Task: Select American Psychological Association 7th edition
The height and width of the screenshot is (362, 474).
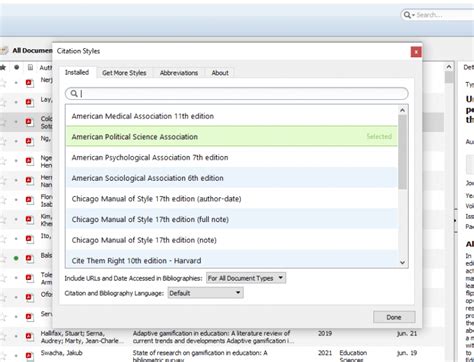Action: (x=232, y=157)
